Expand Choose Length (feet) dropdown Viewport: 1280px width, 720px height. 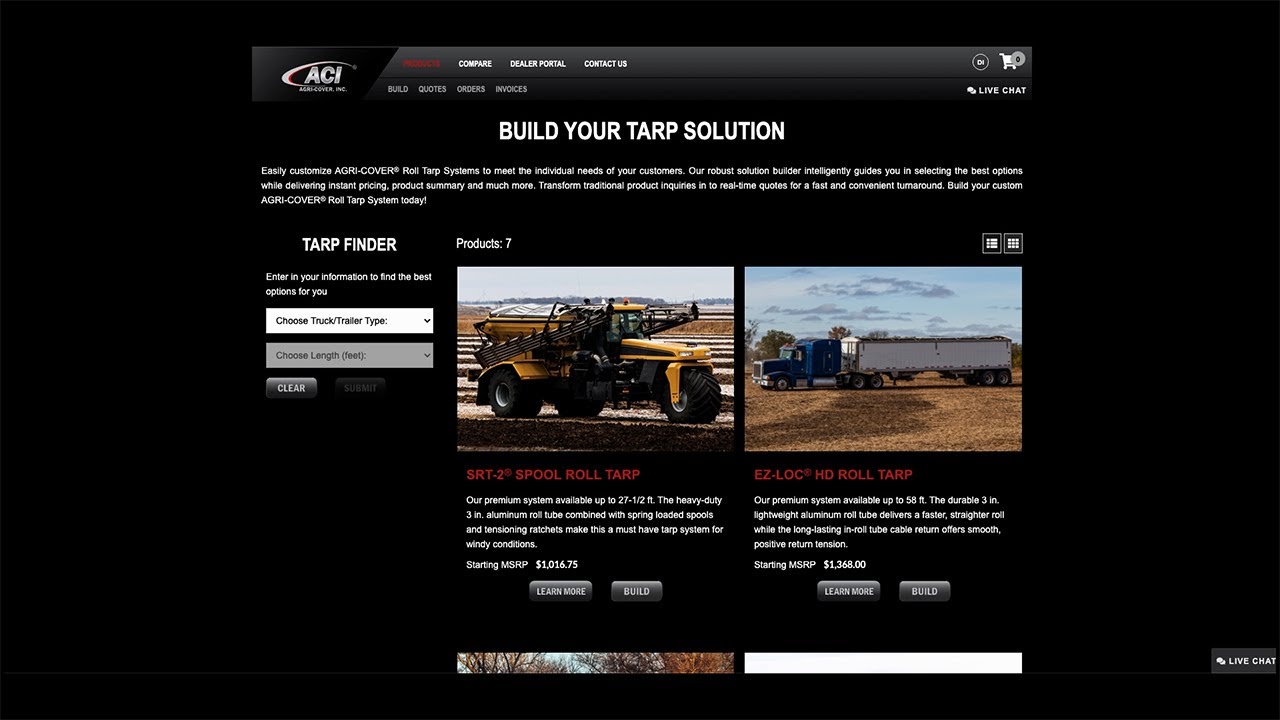[x=349, y=355]
